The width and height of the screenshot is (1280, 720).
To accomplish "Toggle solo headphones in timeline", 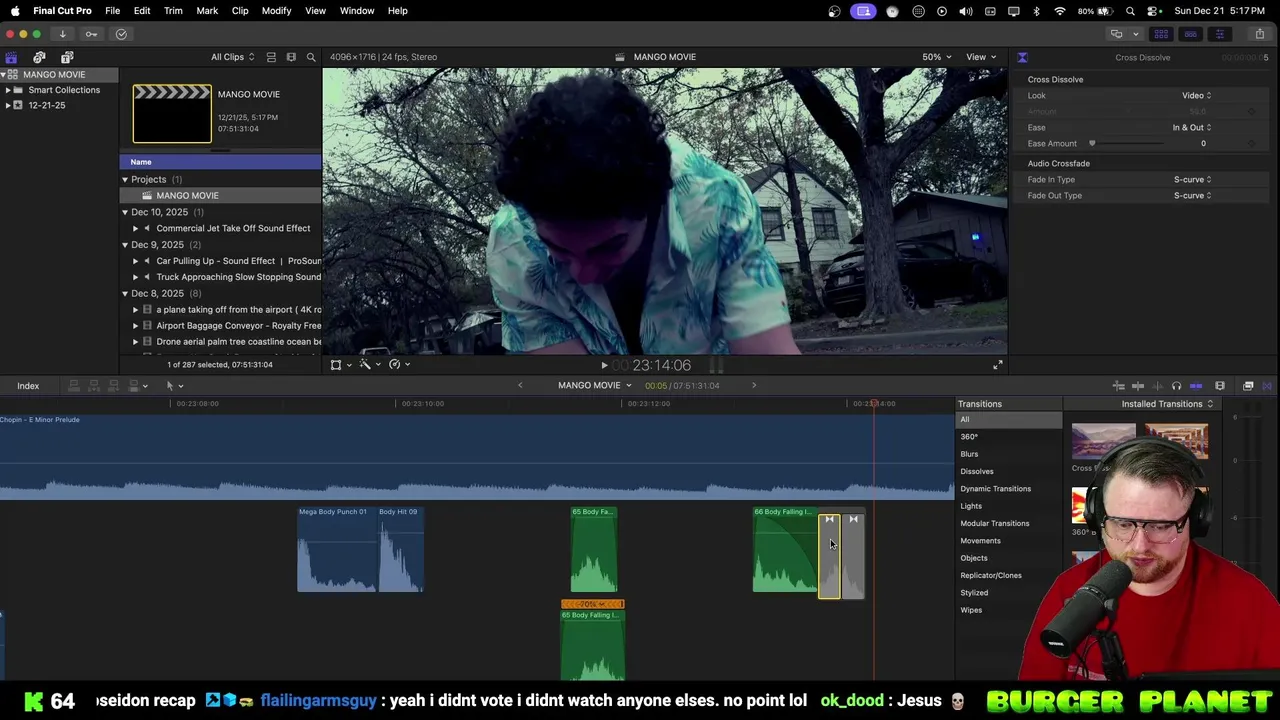I will click(x=1176, y=386).
